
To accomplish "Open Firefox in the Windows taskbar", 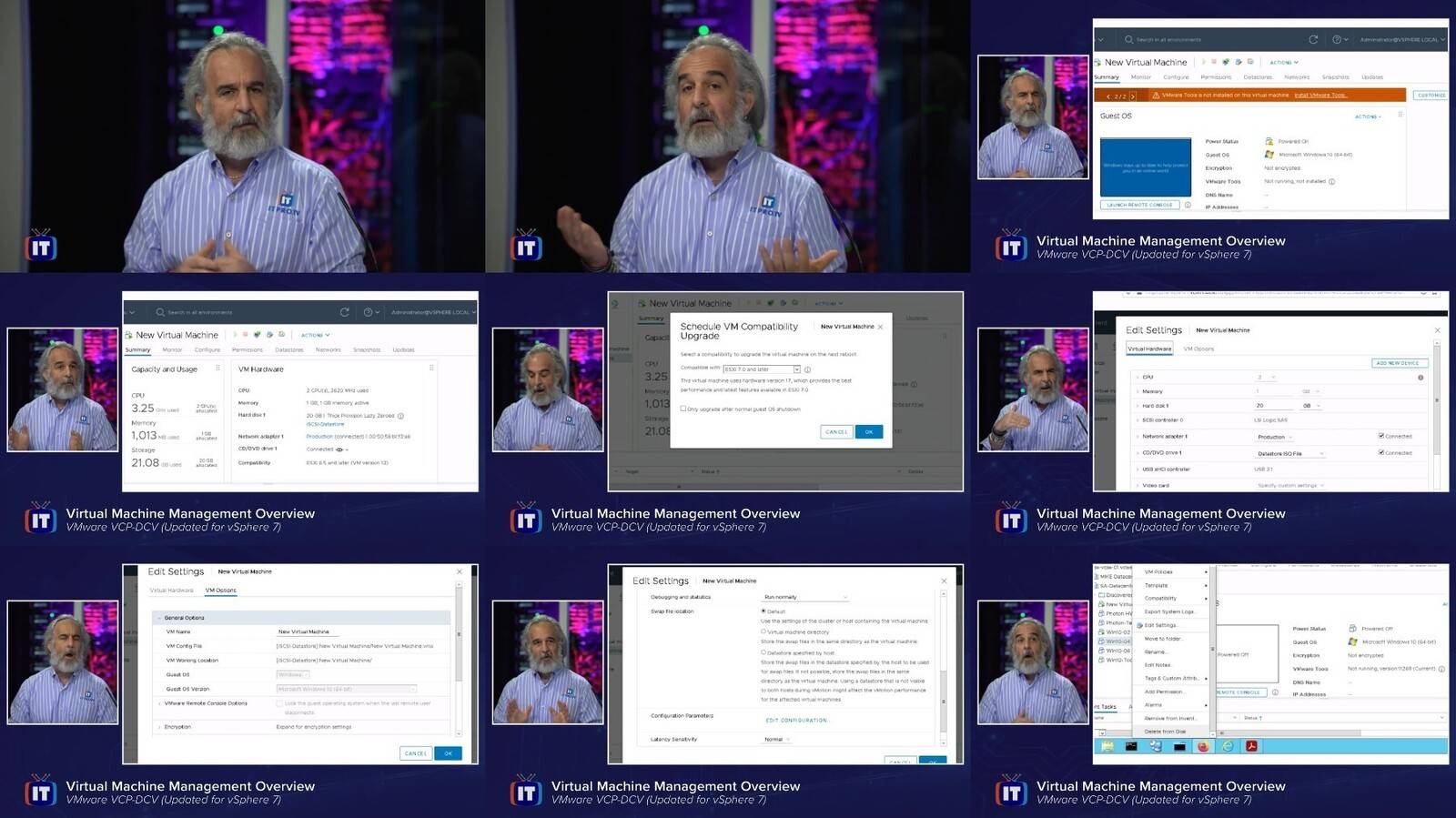I will click(x=1203, y=746).
